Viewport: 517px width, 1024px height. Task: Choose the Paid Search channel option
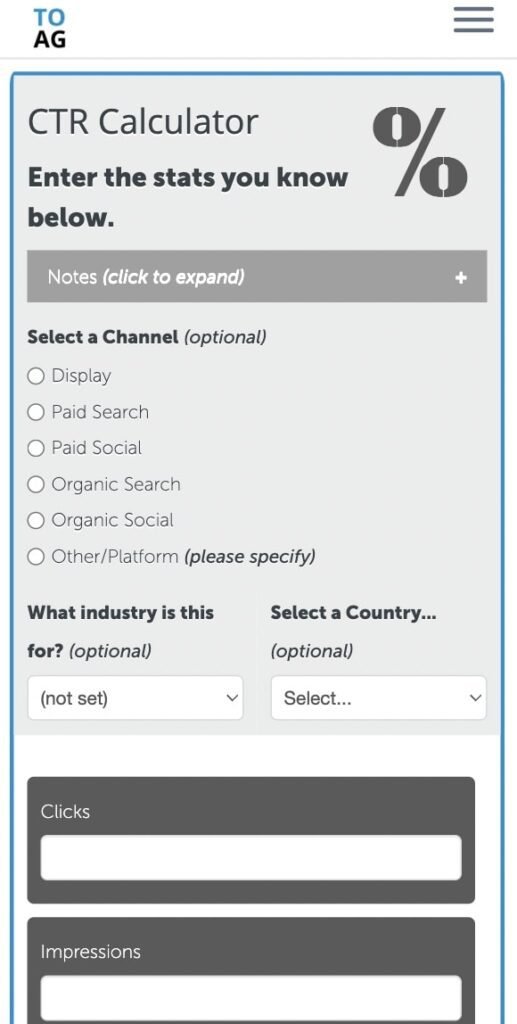click(36, 412)
